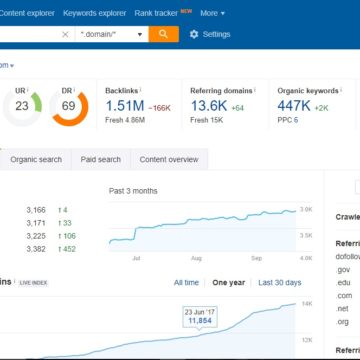Click the ↑ 452 change value
The width and height of the screenshot is (360, 360).
pos(67,249)
